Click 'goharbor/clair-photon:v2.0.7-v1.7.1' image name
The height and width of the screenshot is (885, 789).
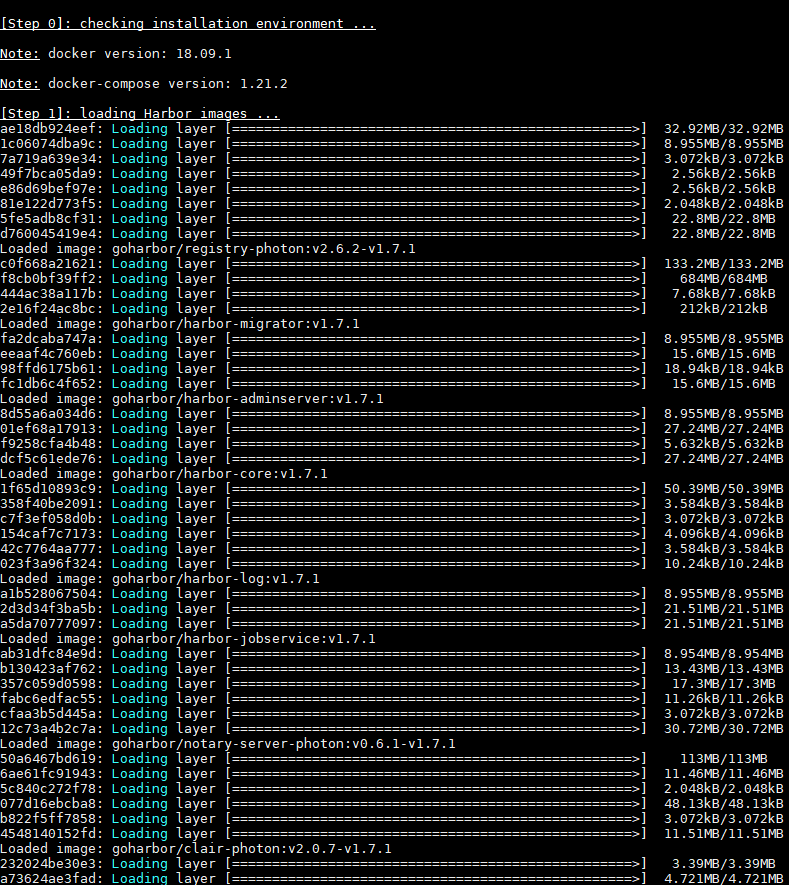252,849
